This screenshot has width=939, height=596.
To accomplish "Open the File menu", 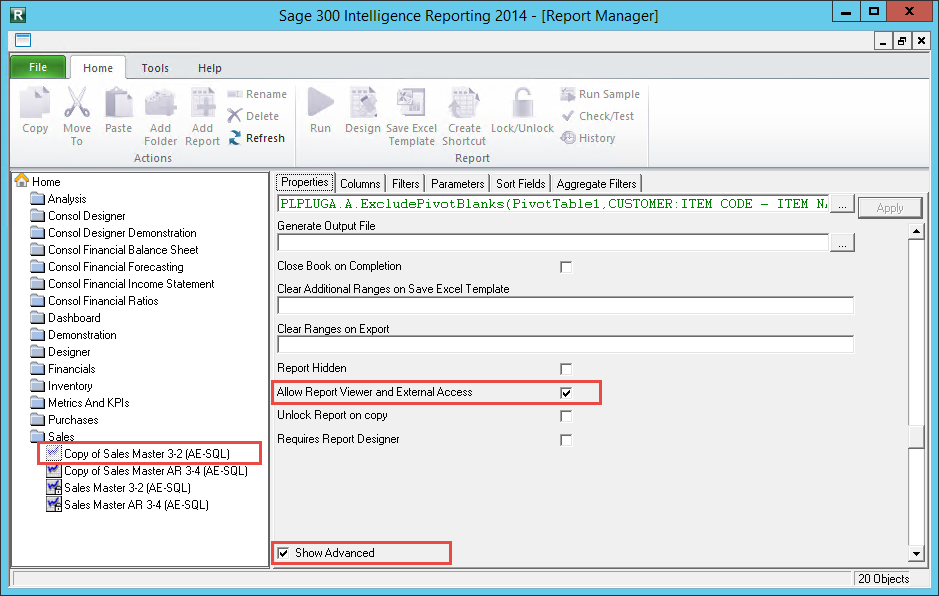I will click(38, 67).
